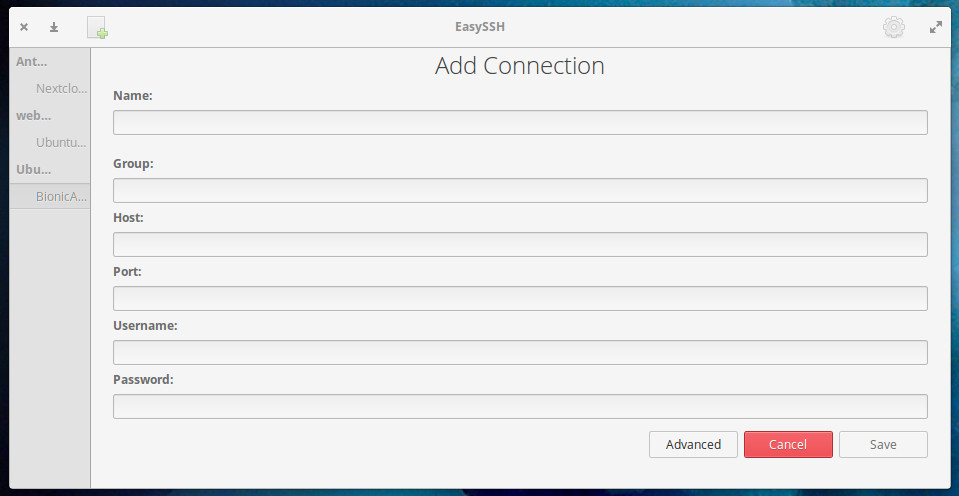Image resolution: width=959 pixels, height=496 pixels.
Task: Click the add new connection icon
Action: [97, 28]
